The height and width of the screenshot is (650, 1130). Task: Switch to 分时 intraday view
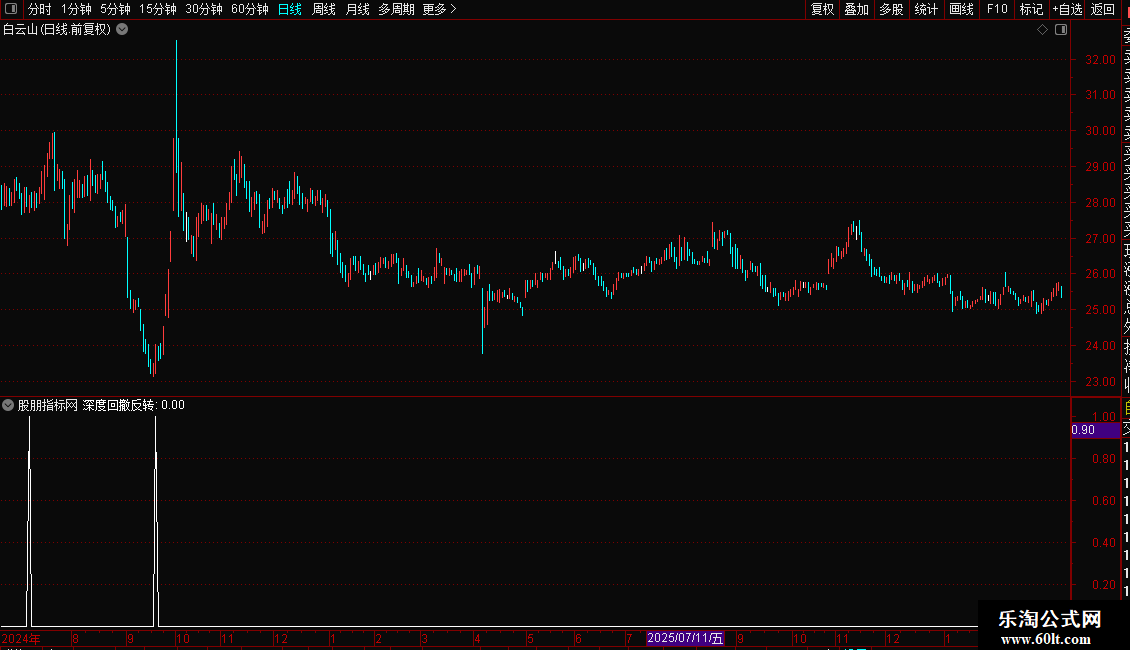point(40,9)
